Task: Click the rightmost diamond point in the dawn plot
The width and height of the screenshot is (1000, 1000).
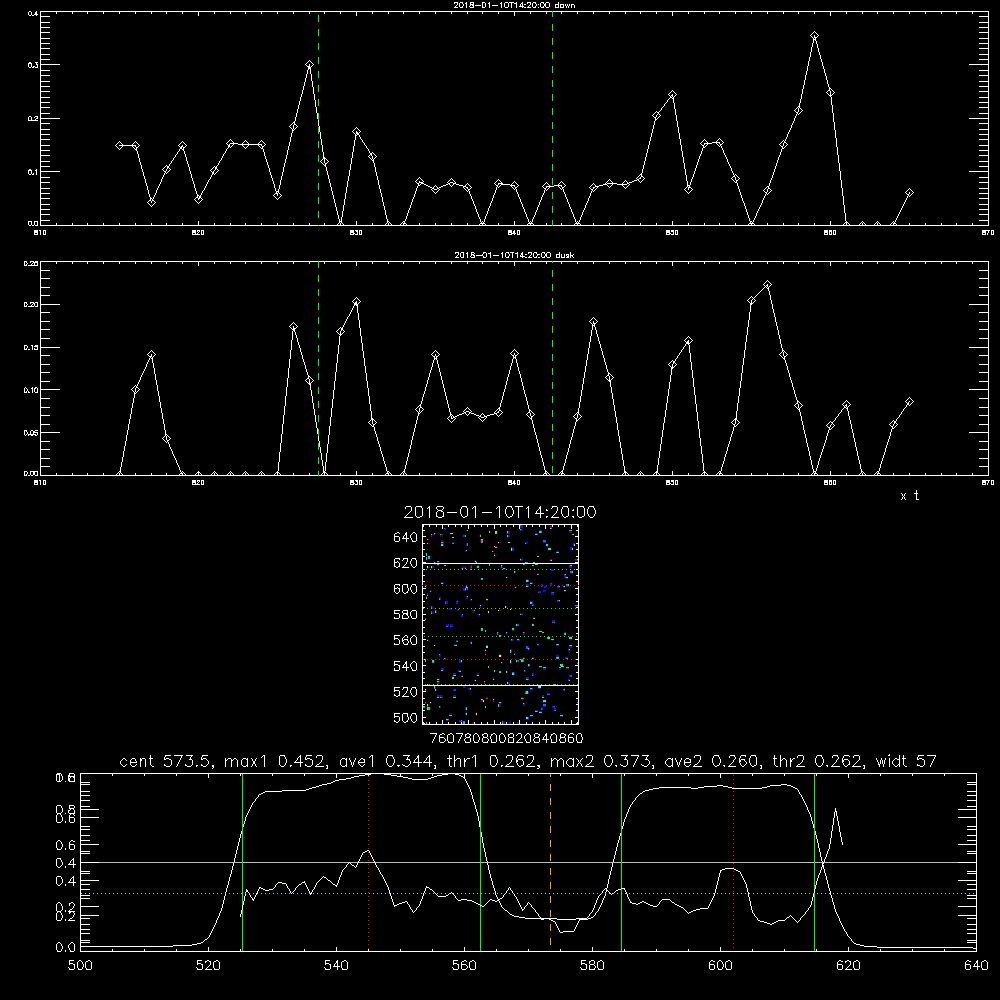Action: (x=909, y=193)
